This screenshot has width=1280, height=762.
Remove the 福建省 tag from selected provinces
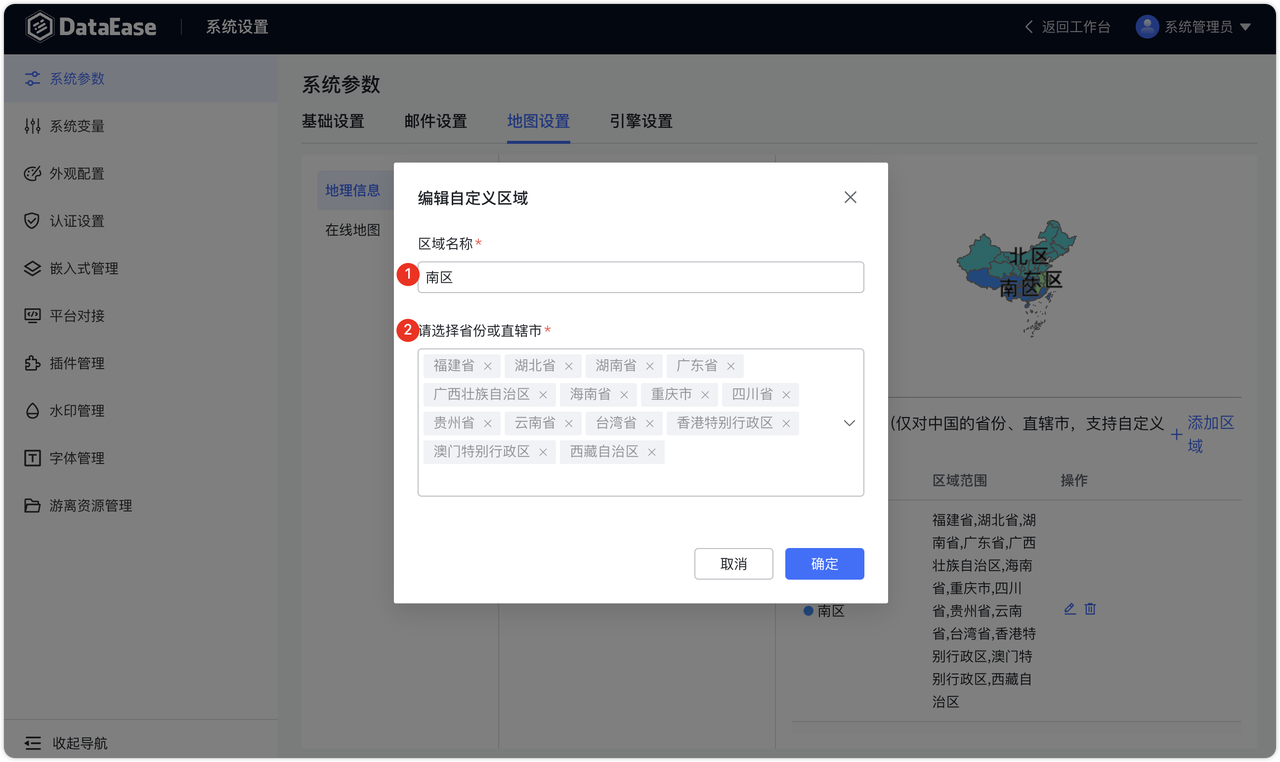[488, 365]
